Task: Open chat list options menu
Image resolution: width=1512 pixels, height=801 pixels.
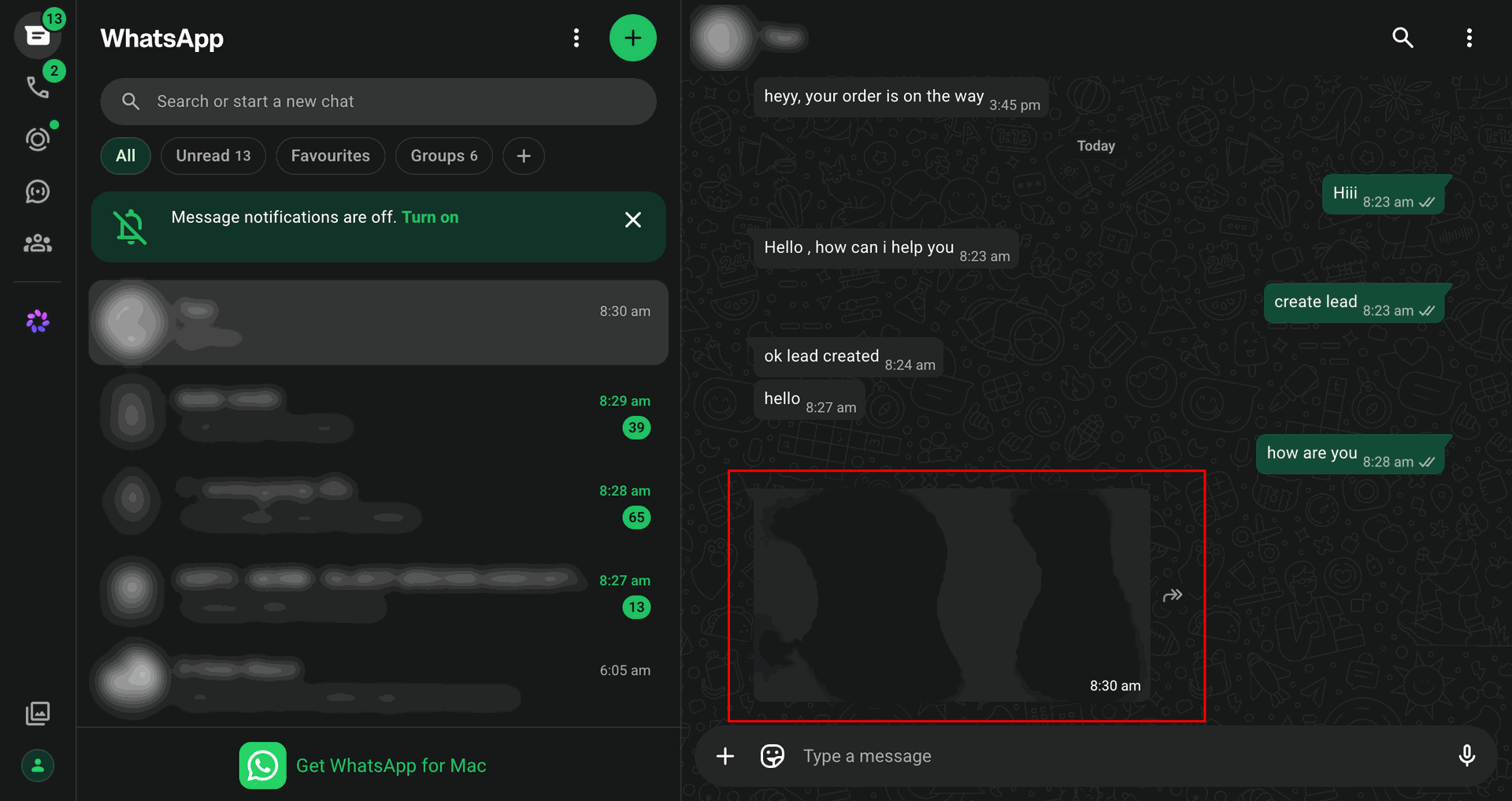Action: click(576, 38)
